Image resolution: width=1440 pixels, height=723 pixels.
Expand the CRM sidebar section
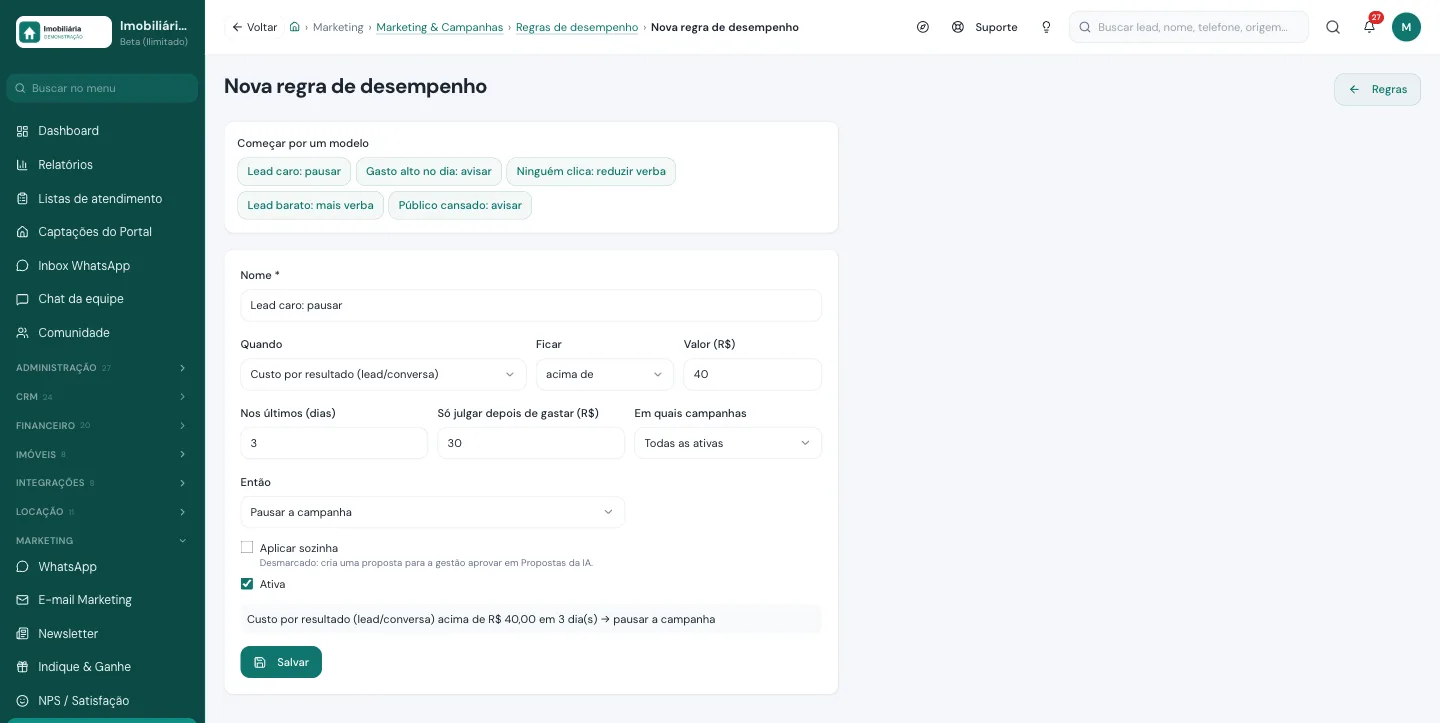102,397
